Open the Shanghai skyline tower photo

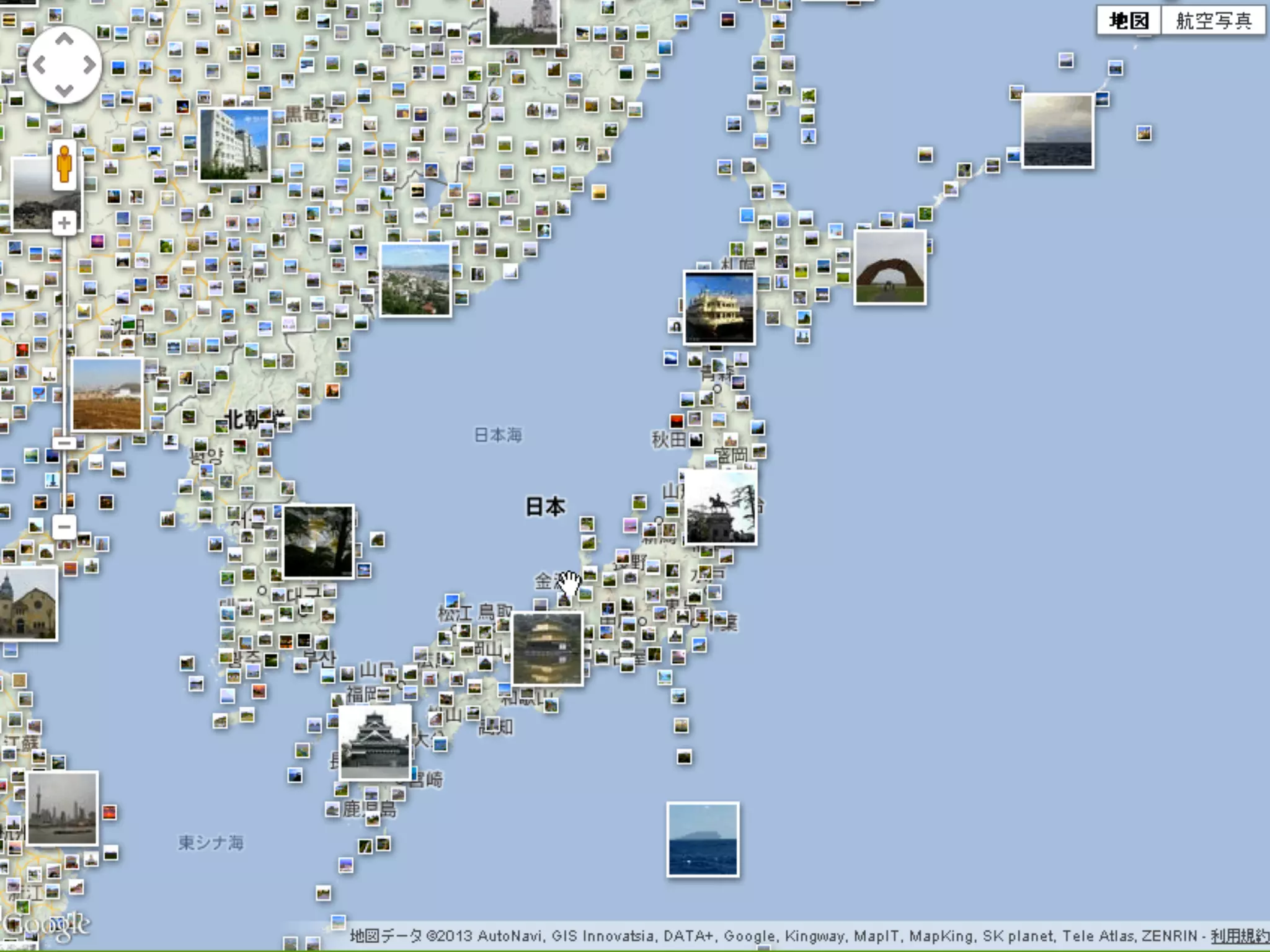tap(62, 808)
